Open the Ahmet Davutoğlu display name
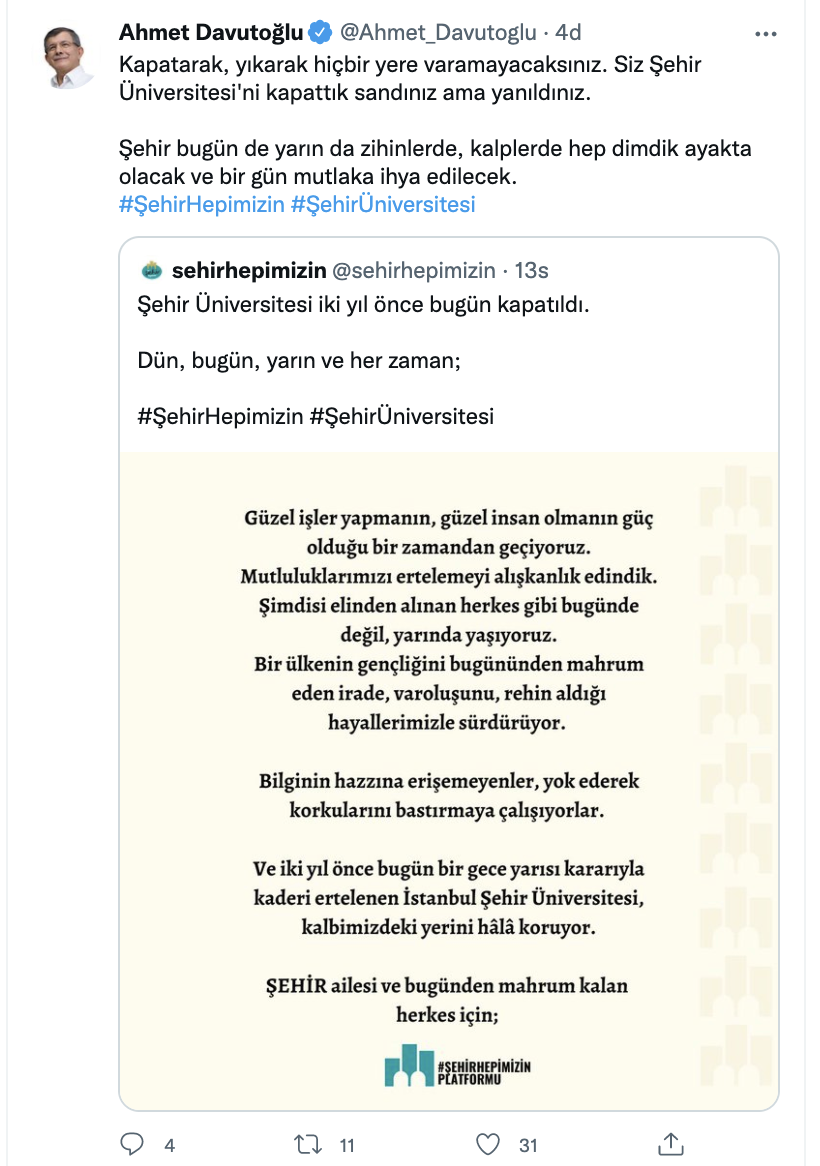Viewport: 820px width, 1166px height. (211, 33)
